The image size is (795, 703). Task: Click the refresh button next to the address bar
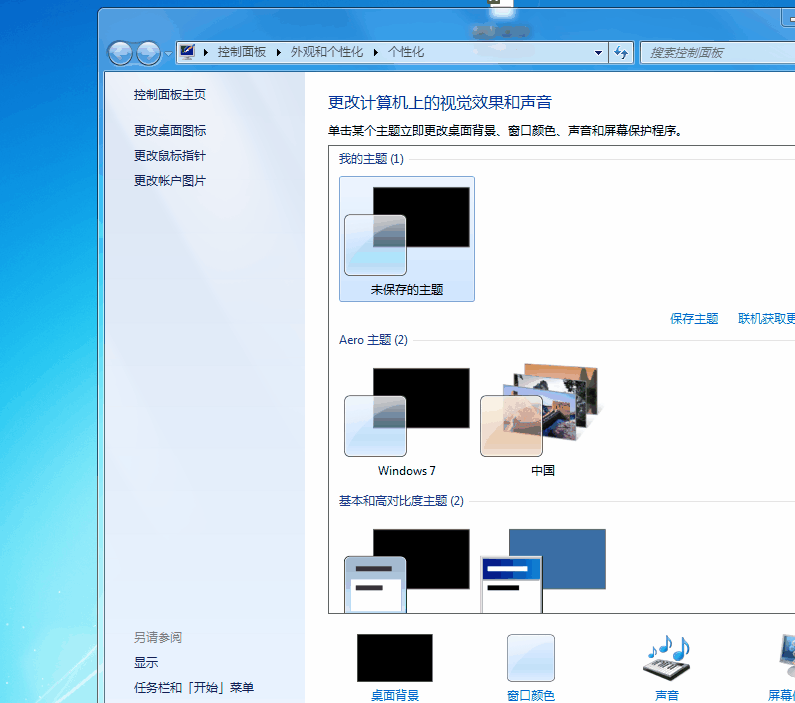621,52
